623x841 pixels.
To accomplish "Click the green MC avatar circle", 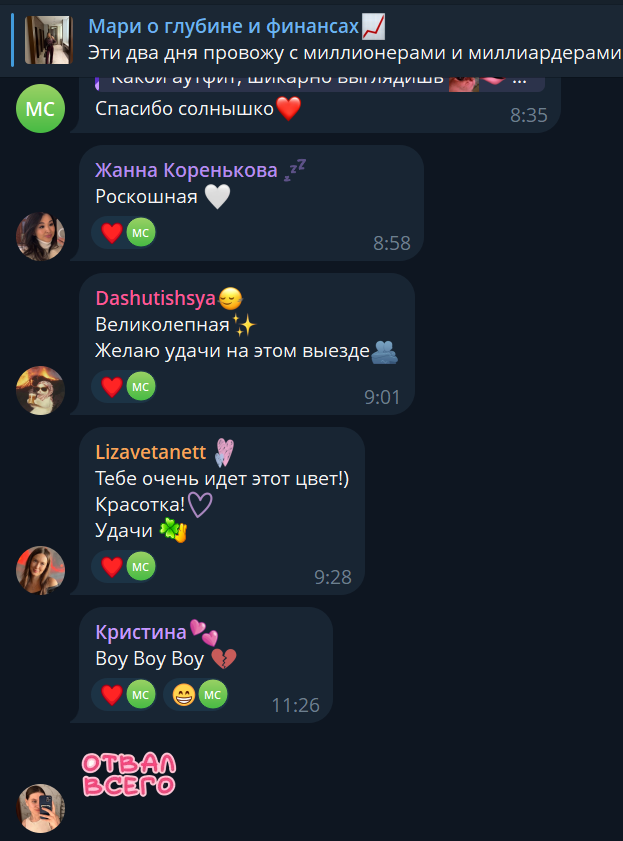I will point(40,108).
